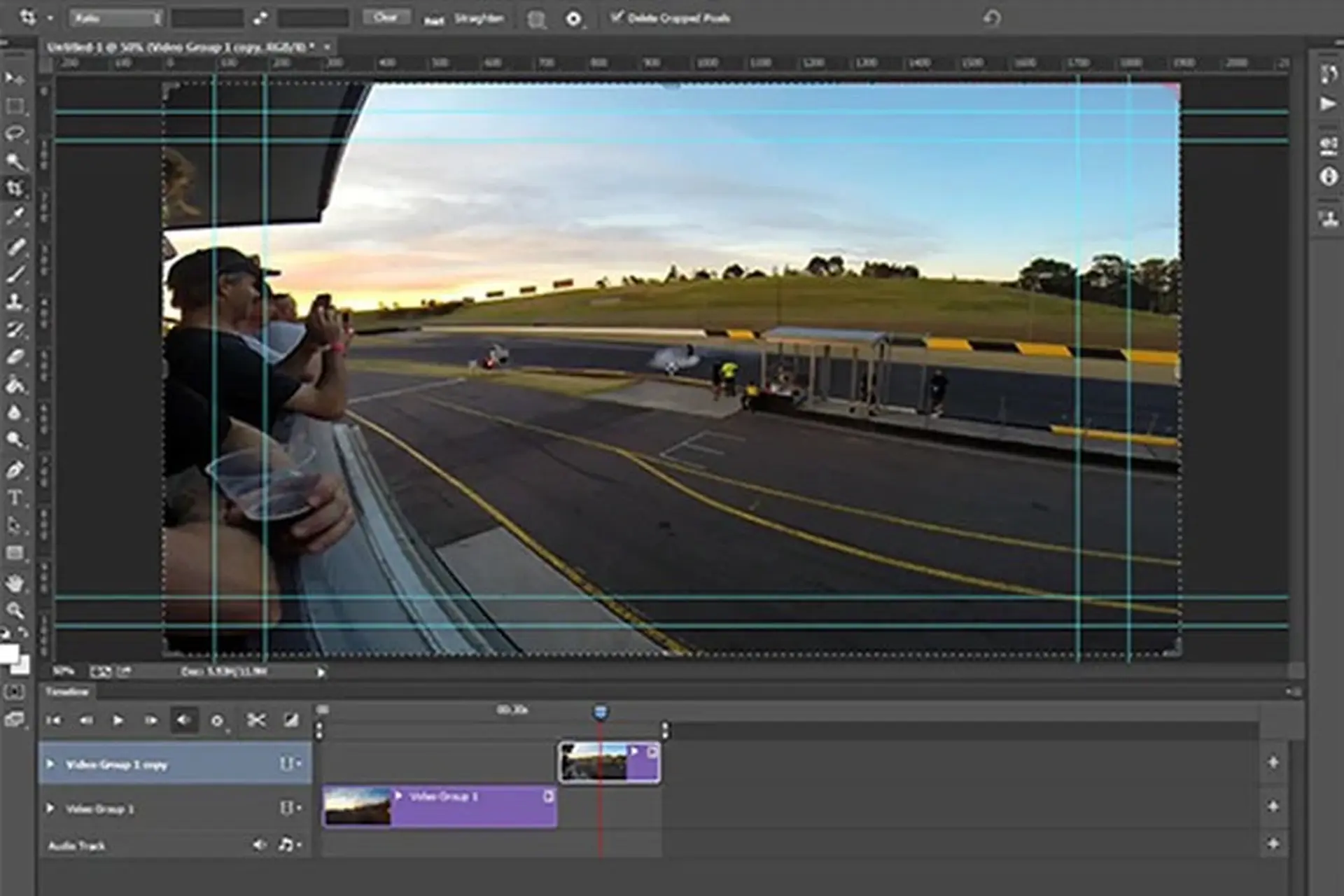Open the Ratio preset dropdown
1344x896 pixels.
pos(115,18)
